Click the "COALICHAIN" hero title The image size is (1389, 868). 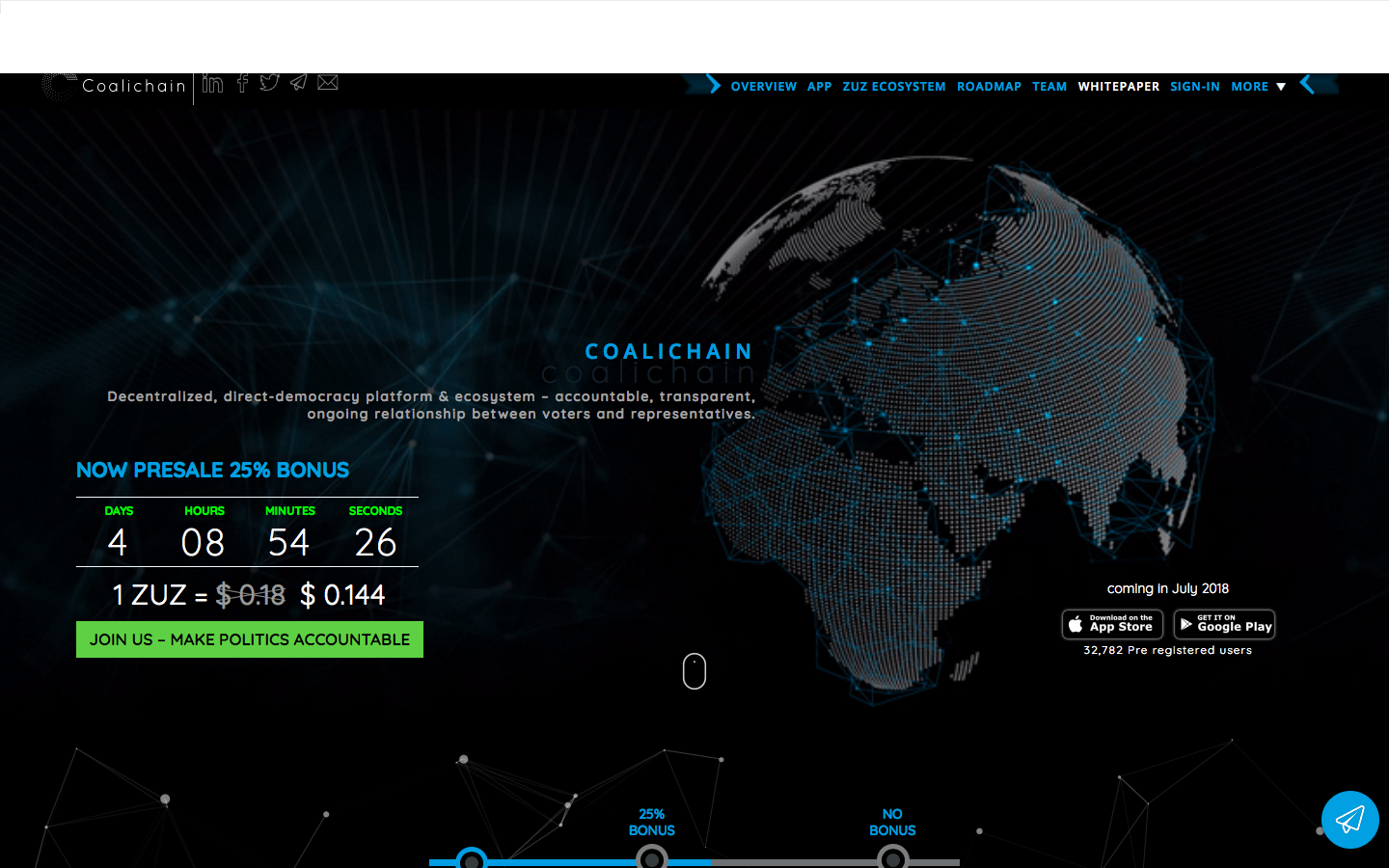coord(668,352)
